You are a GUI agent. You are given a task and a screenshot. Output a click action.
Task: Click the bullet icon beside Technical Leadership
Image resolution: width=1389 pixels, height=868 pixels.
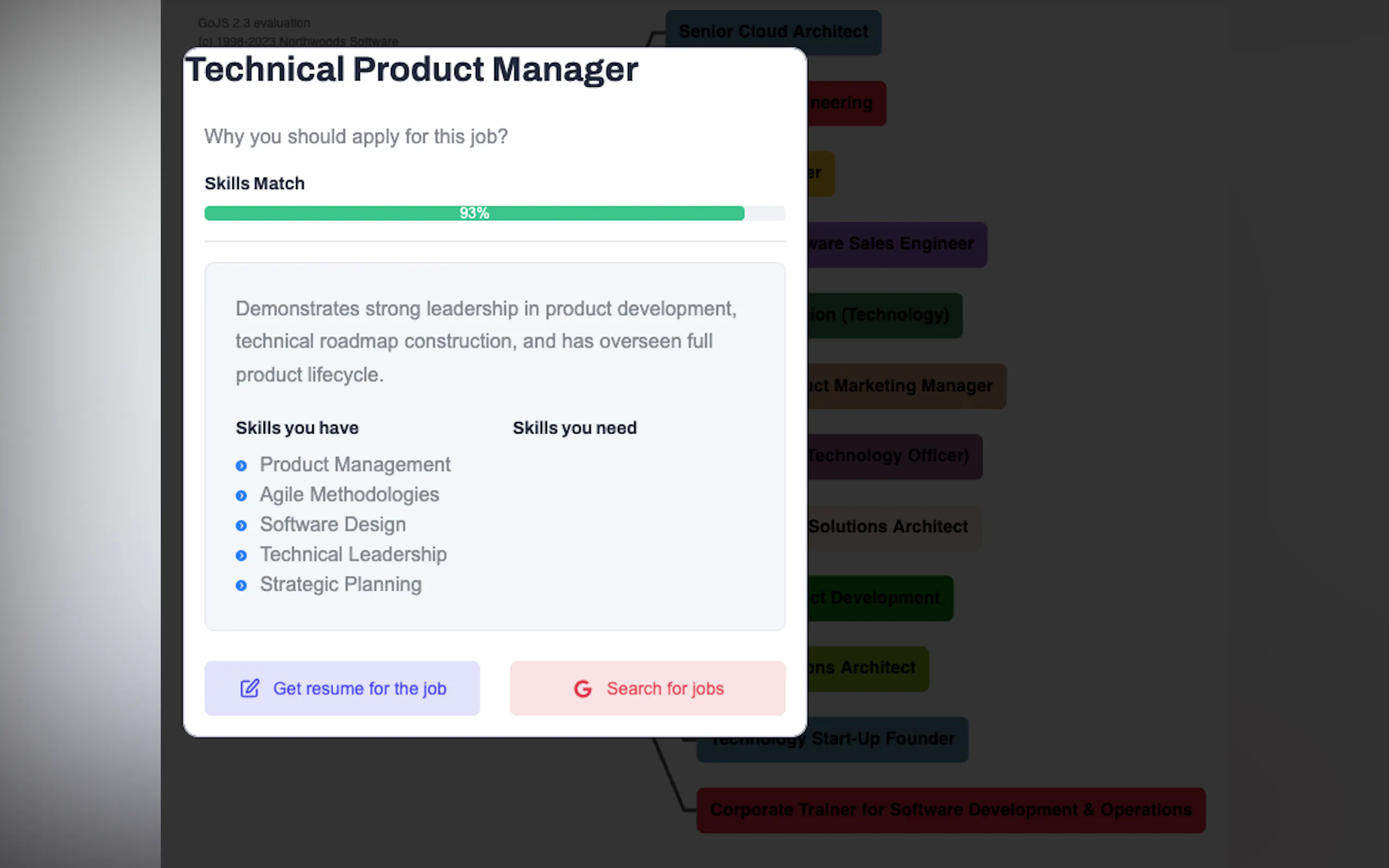tap(241, 555)
